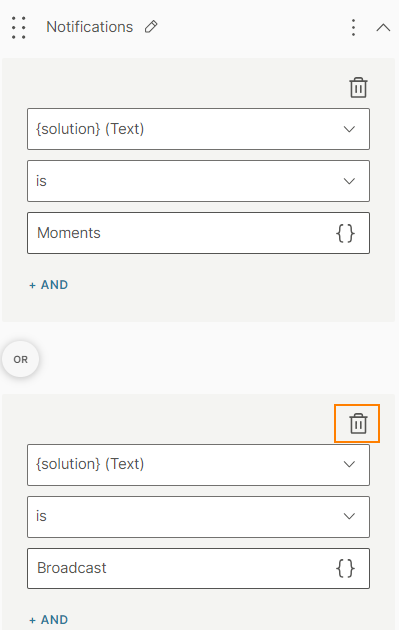Insert a variable via braces icon in Moments field
The width and height of the screenshot is (399, 630).
(345, 233)
